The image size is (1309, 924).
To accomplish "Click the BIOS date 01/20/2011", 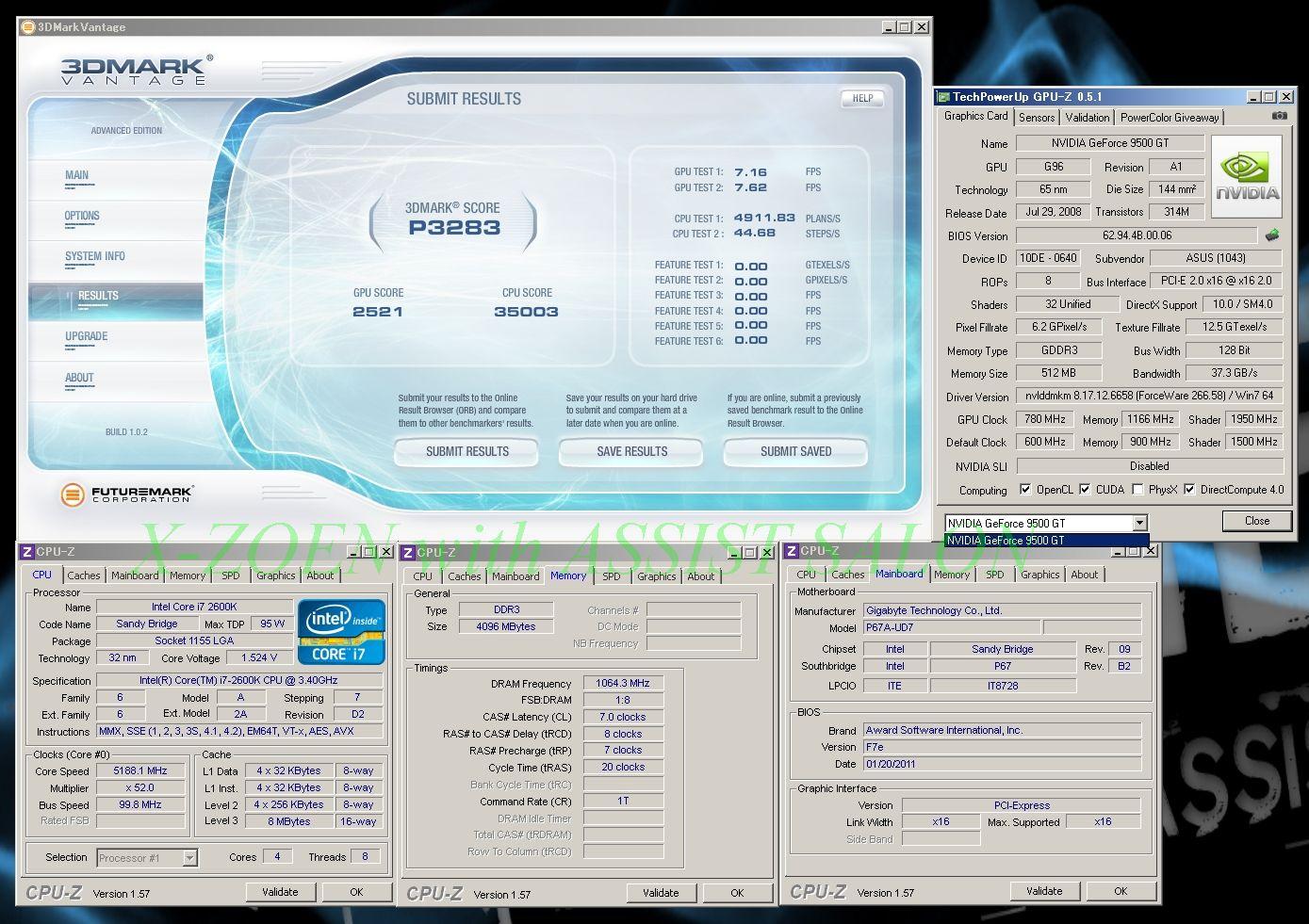I will point(1002,765).
